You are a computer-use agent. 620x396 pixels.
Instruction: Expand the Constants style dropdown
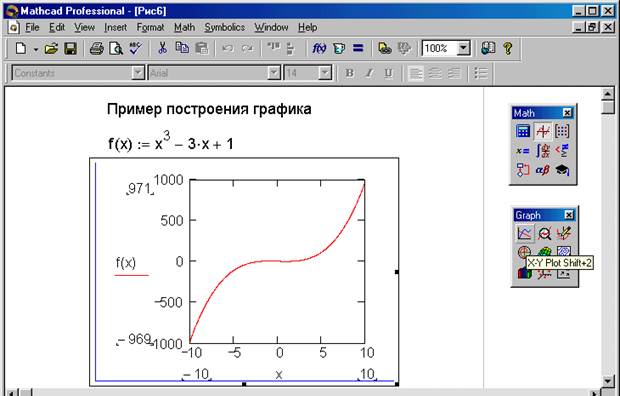coord(138,73)
